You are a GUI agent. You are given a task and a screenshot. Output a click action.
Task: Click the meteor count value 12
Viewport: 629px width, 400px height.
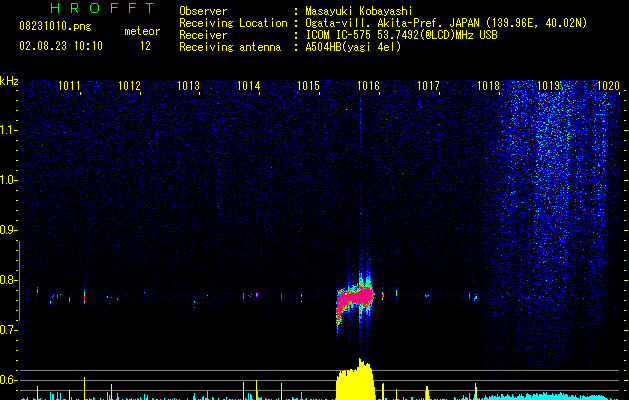pos(145,46)
